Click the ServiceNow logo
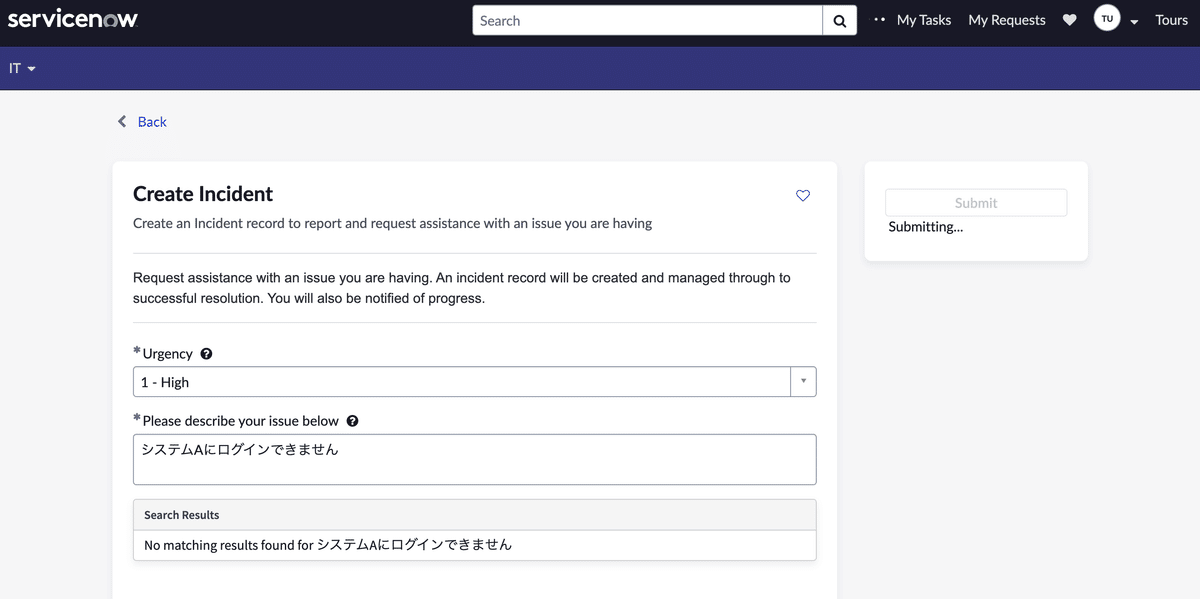Screen dimensions: 1200x599 73,19
